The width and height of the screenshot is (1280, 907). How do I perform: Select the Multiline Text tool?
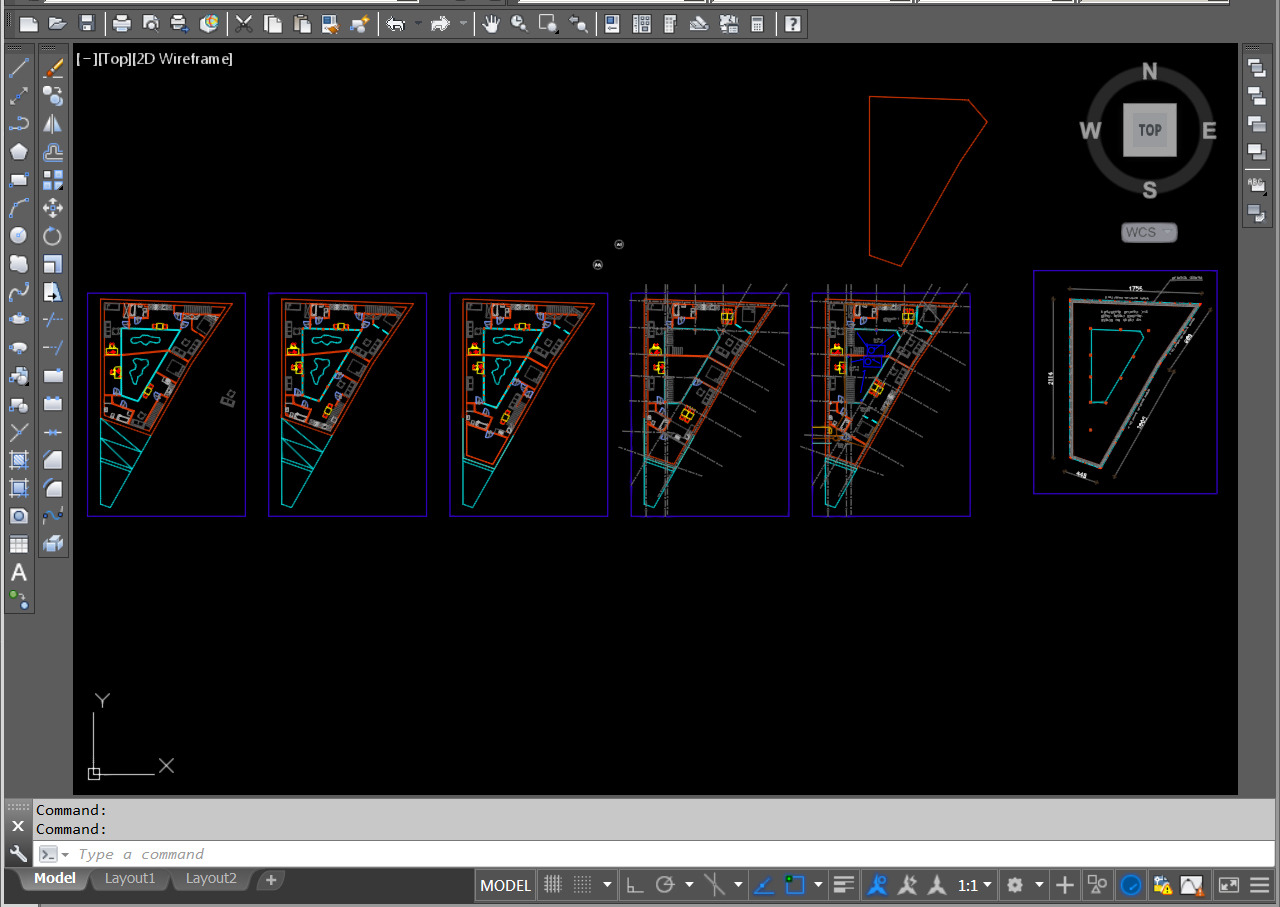[x=19, y=573]
